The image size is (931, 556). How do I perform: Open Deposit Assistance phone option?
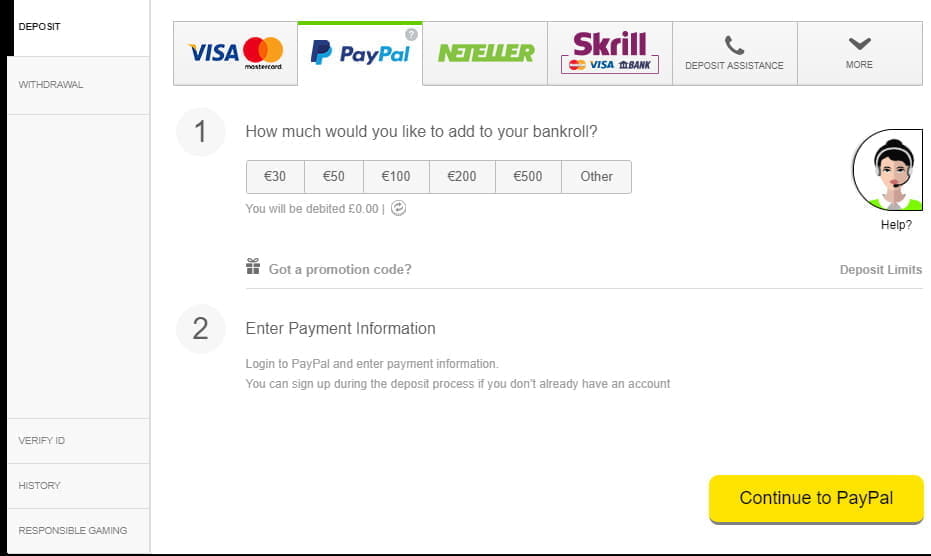click(x=734, y=53)
